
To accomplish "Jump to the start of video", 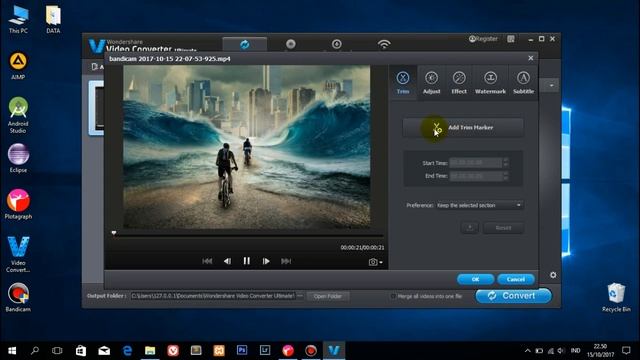I will point(207,261).
